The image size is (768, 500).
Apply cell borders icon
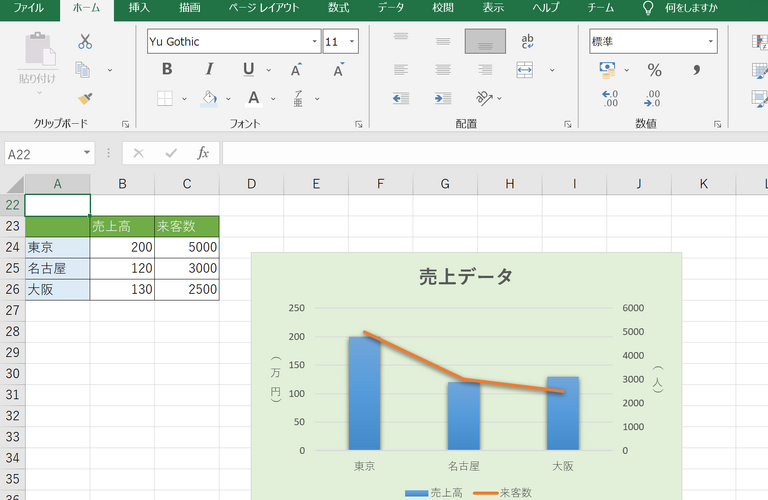click(165, 98)
